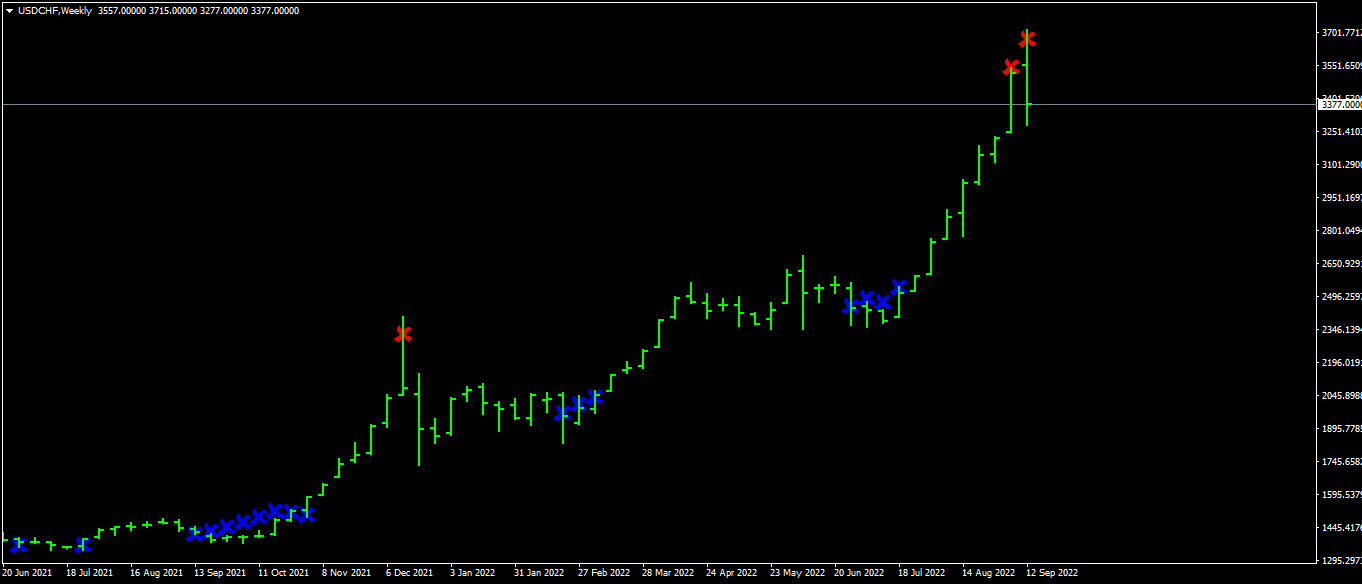Click the 3101.29 price scale label
This screenshot has width=1362, height=584.
pyautogui.click(x=1341, y=165)
